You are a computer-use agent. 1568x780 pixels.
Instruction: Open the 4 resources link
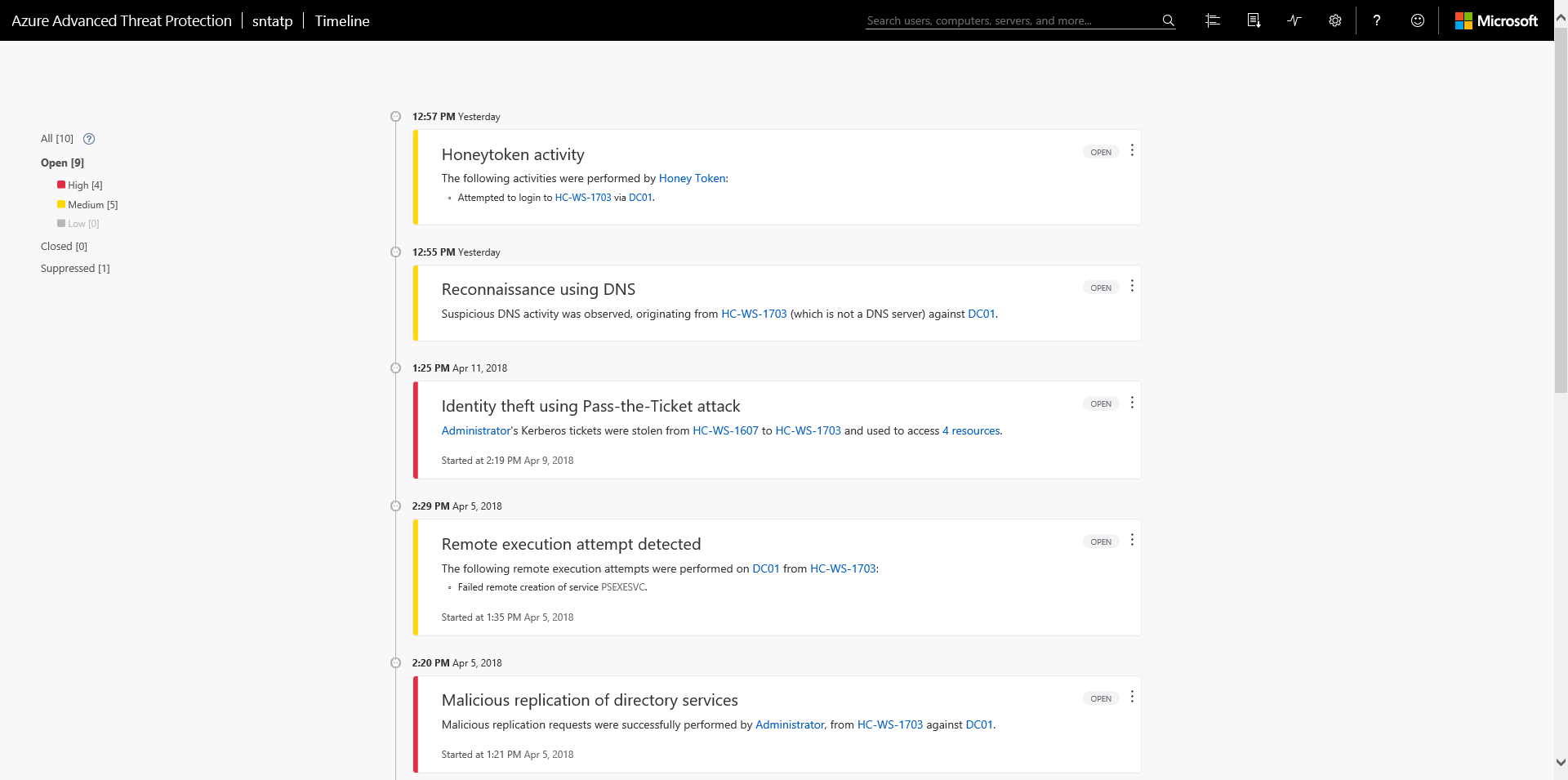[x=971, y=430]
